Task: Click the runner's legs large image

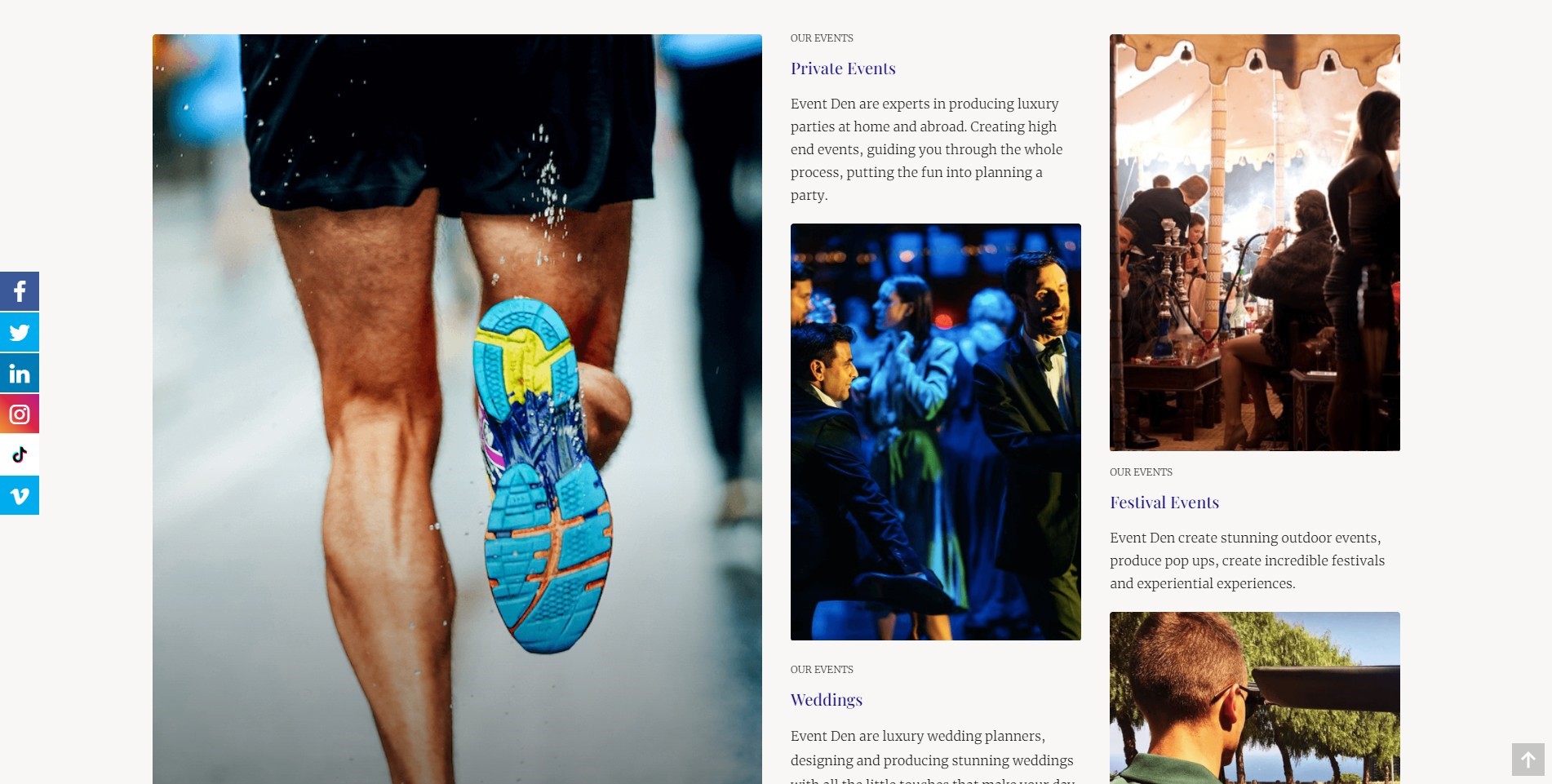Action: tap(457, 409)
